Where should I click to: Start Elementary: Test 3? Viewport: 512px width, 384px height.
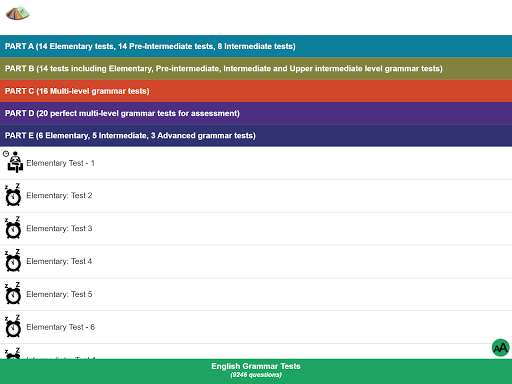tap(256, 229)
